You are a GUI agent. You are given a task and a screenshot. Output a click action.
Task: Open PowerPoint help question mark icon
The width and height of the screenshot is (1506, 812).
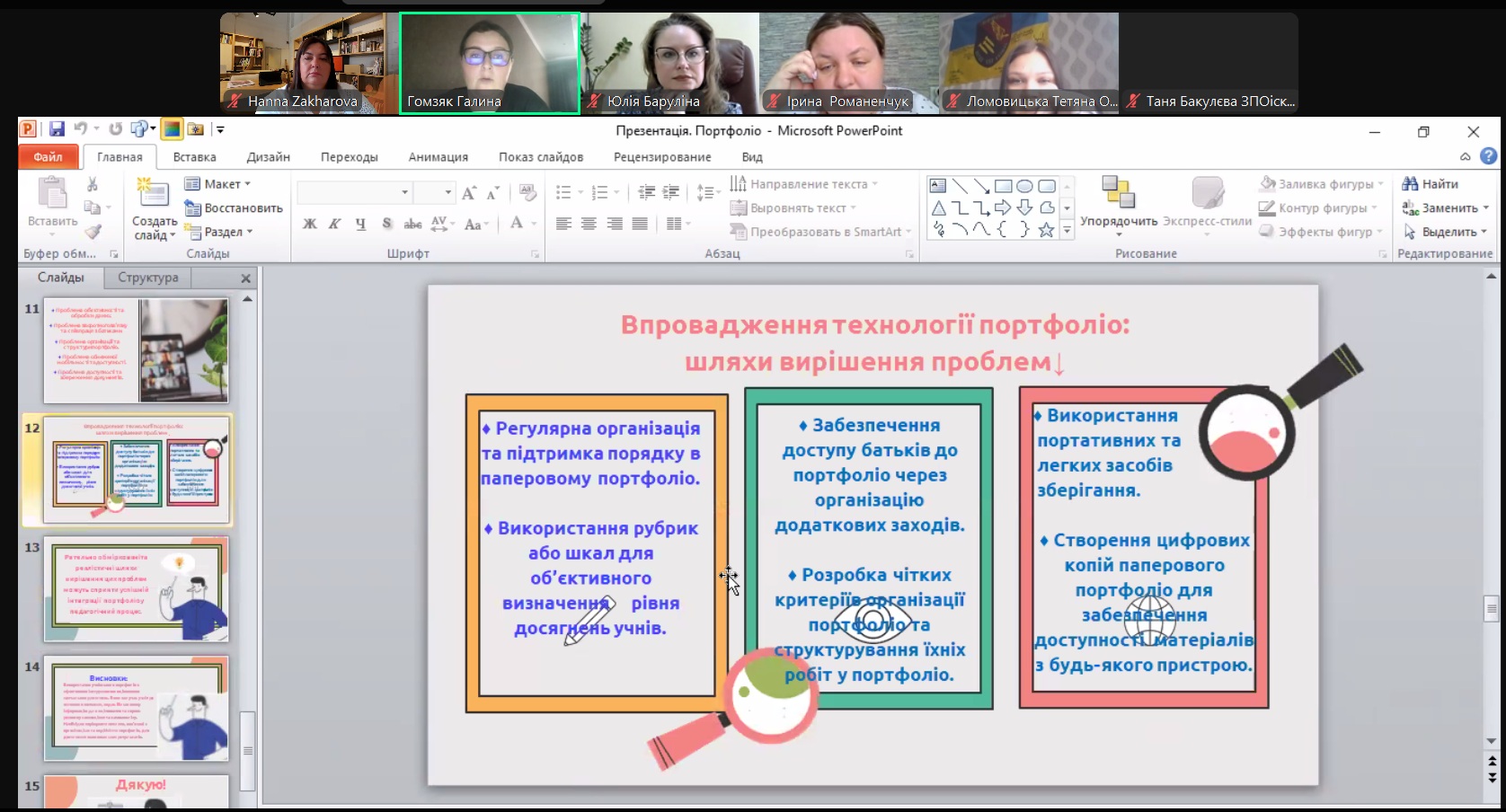coord(1489,156)
